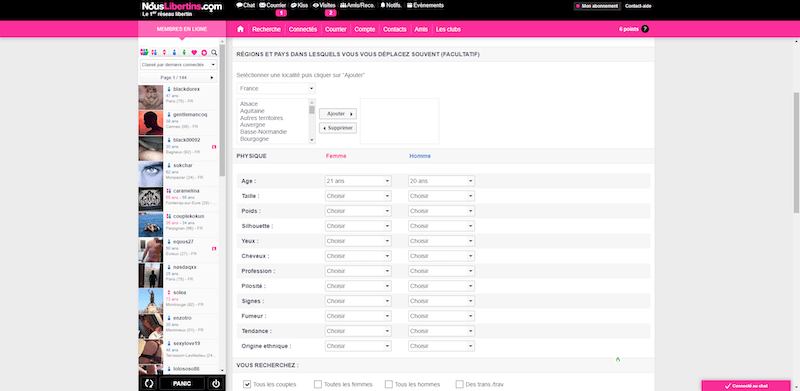Open the Homme Age dropdown
This screenshot has height=391, width=800.
coord(441,181)
